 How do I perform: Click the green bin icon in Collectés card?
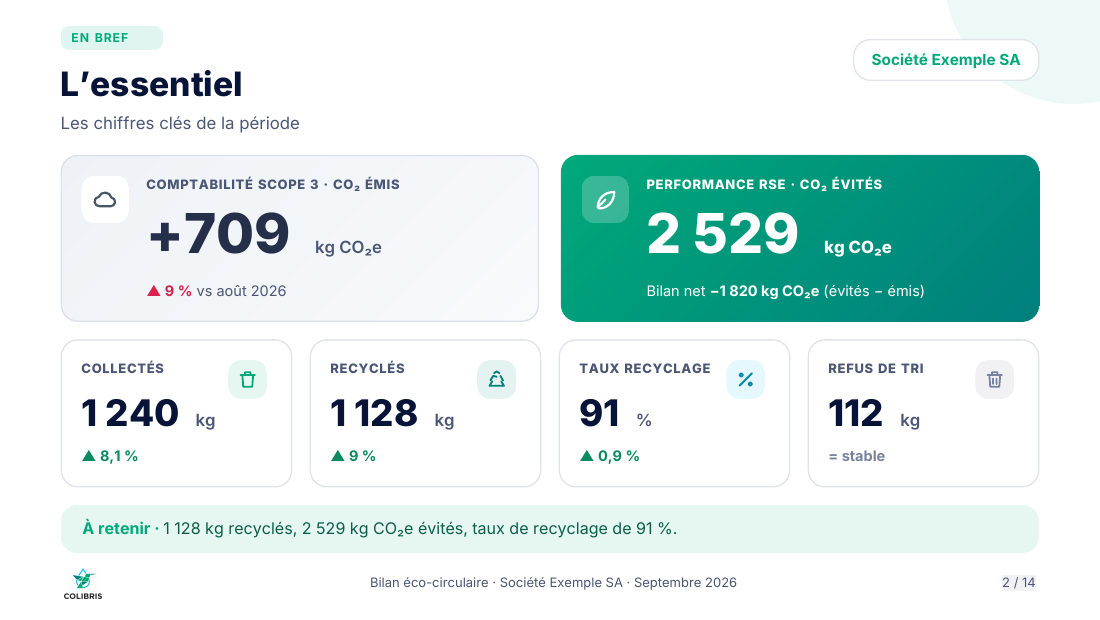248,379
